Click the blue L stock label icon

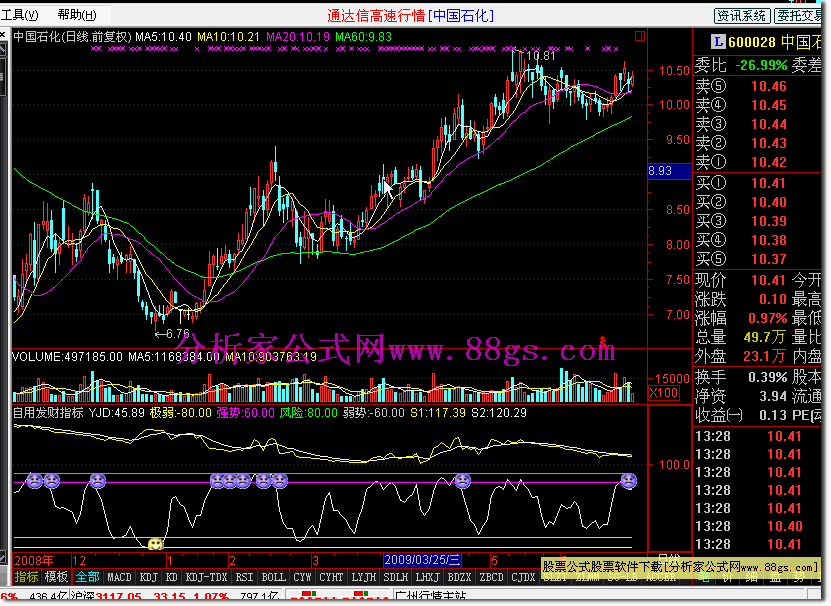718,41
